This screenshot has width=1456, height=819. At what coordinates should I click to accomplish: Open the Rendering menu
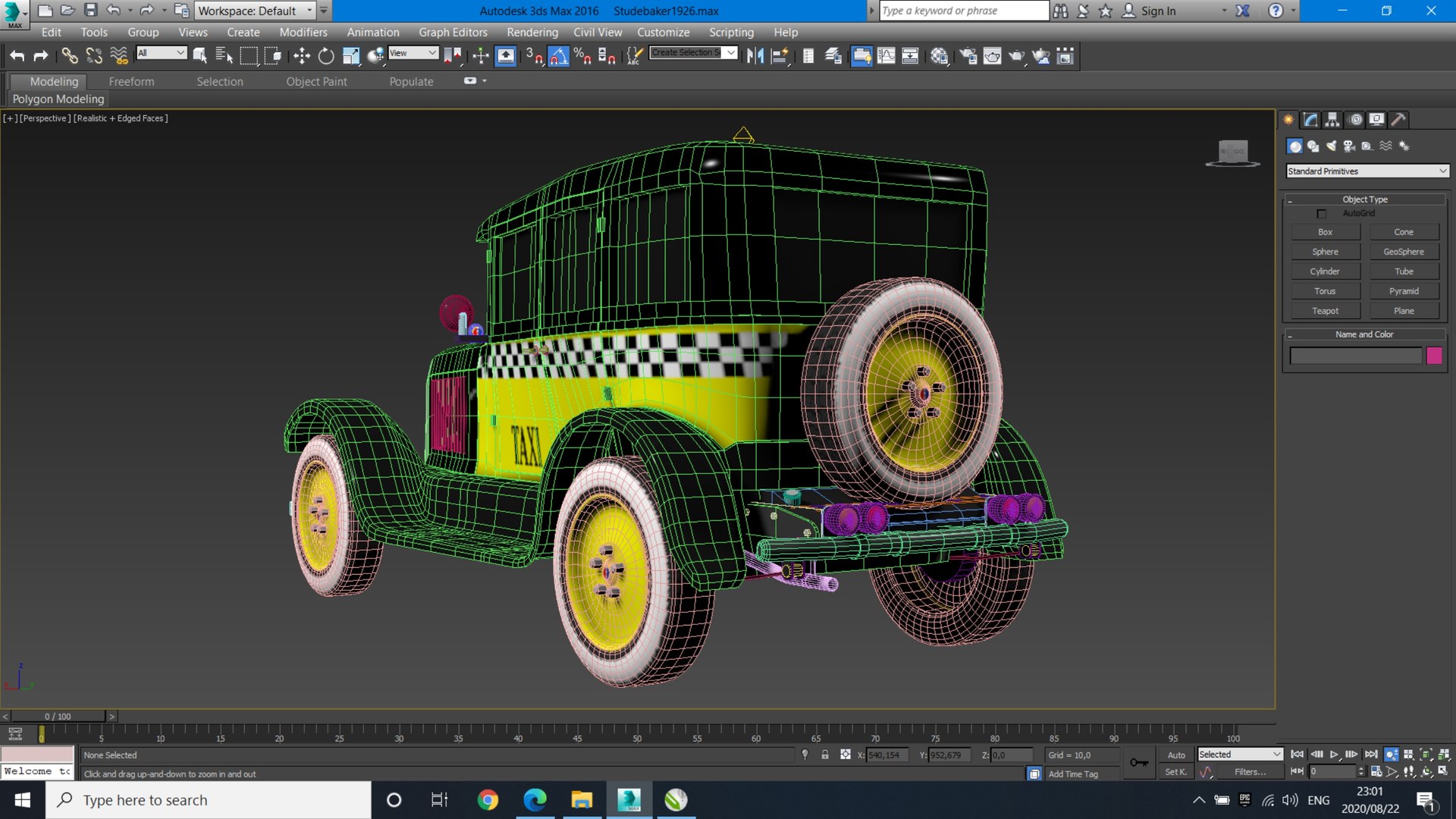click(x=532, y=33)
